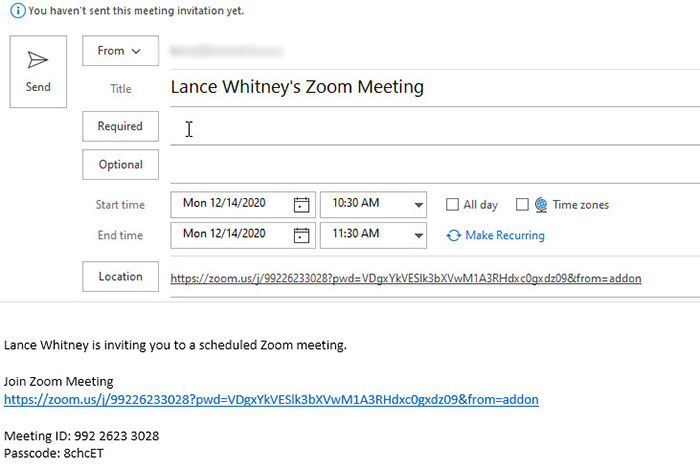Viewport: 700px width, 468px height.
Task: Open the end date calendar picker
Action: click(301, 236)
